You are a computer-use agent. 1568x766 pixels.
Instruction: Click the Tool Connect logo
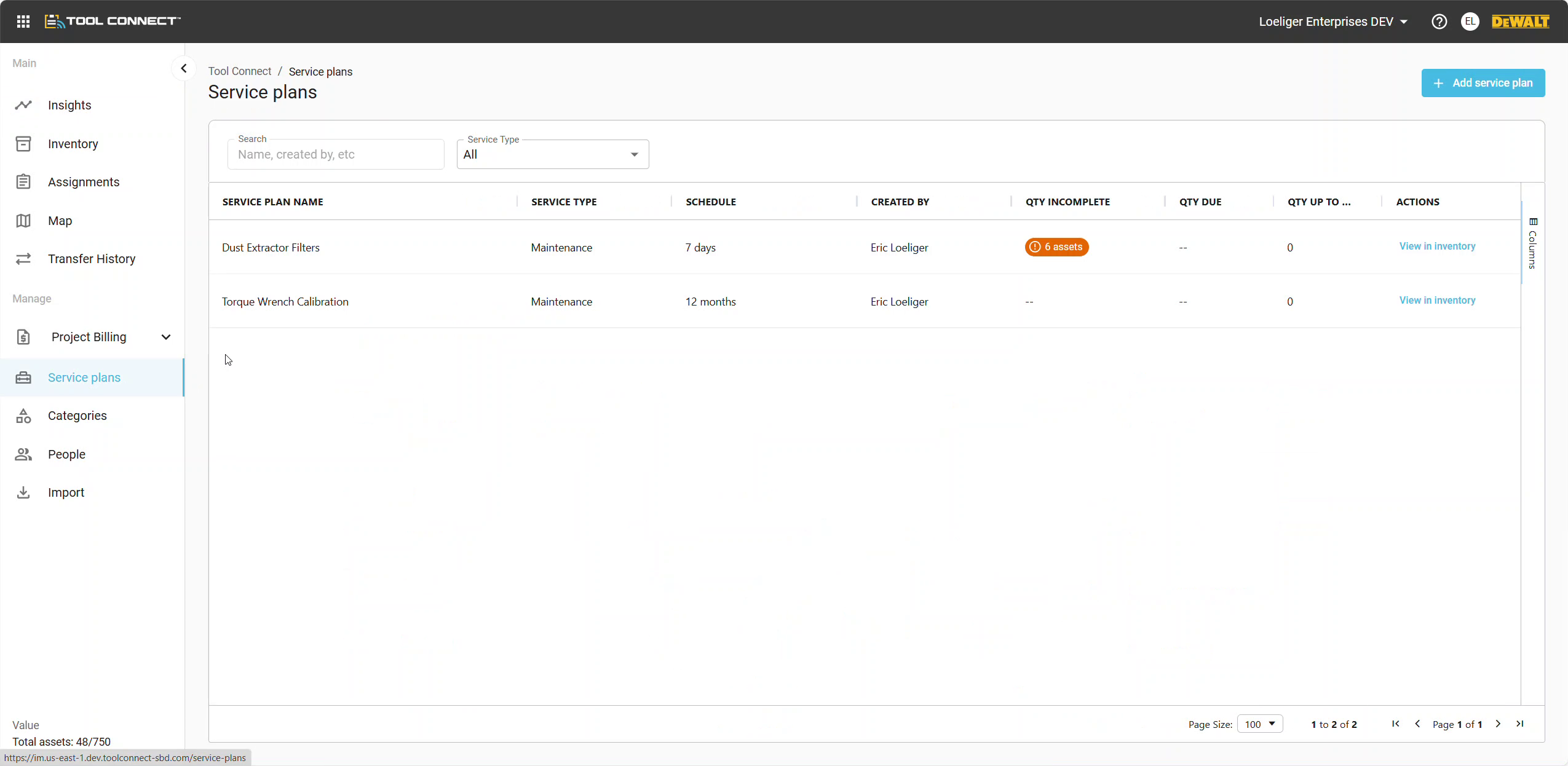[113, 22]
